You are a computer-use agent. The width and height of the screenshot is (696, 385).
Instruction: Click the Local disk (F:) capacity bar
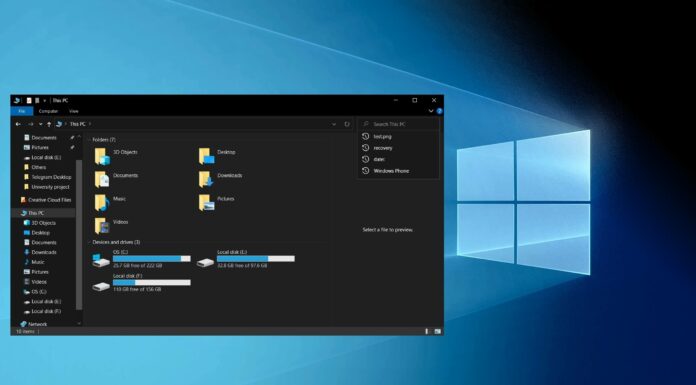152,282
